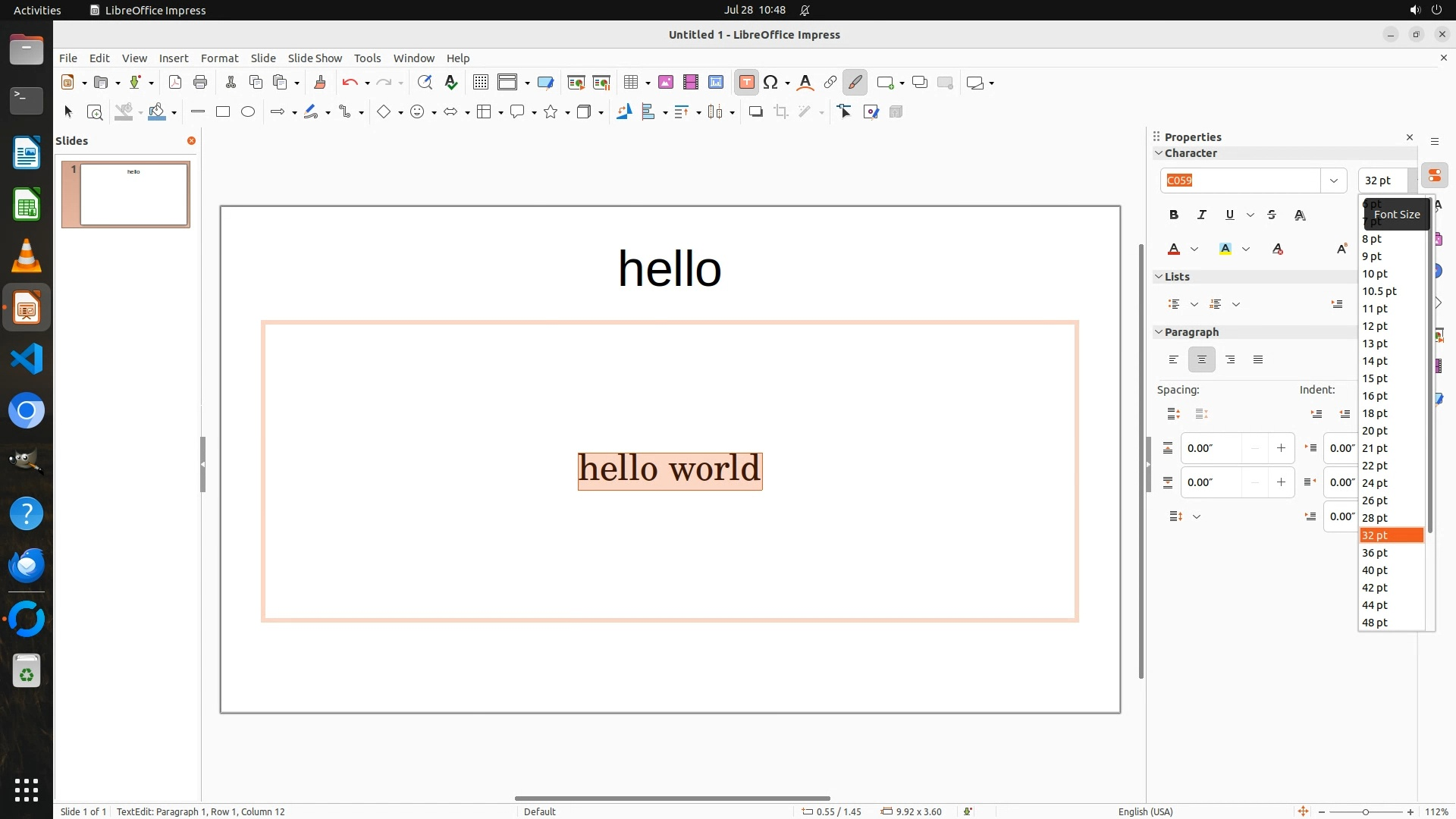Click the Insert Special Character icon
Screen dimensions: 1456x819
pos(770,83)
